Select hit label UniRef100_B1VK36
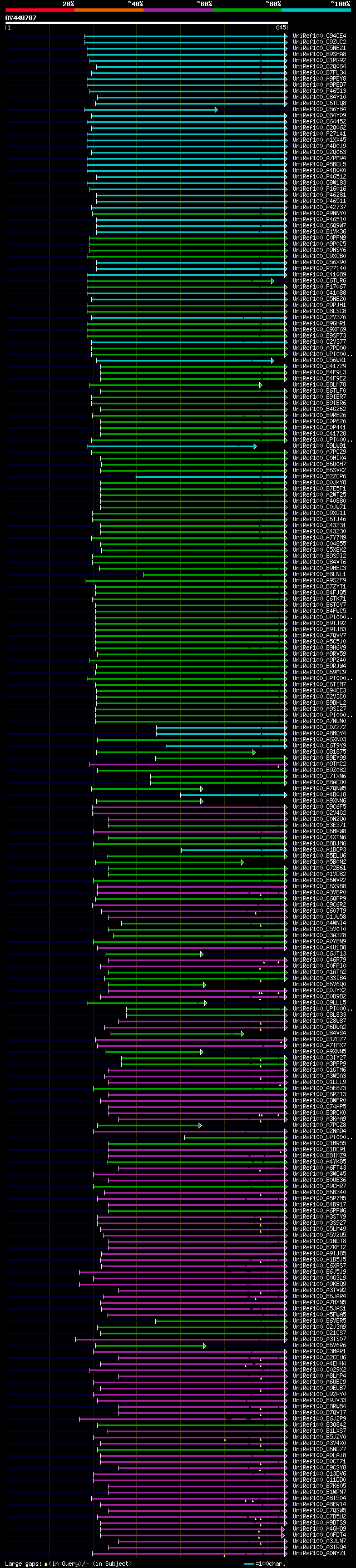The image size is (356, 1568). point(319,232)
